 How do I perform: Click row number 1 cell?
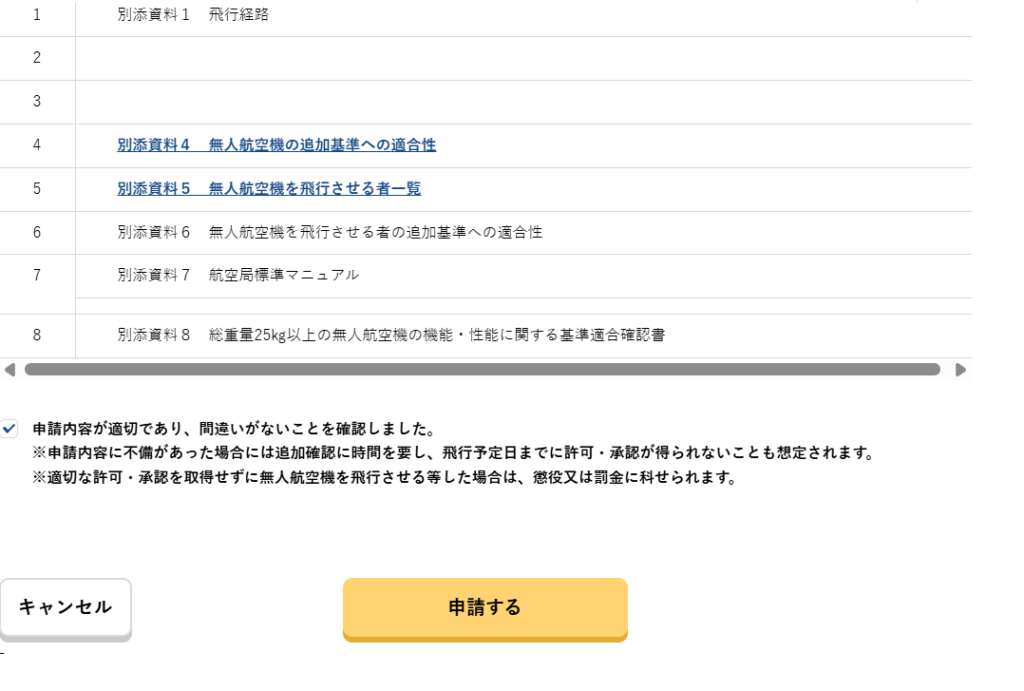point(37,15)
